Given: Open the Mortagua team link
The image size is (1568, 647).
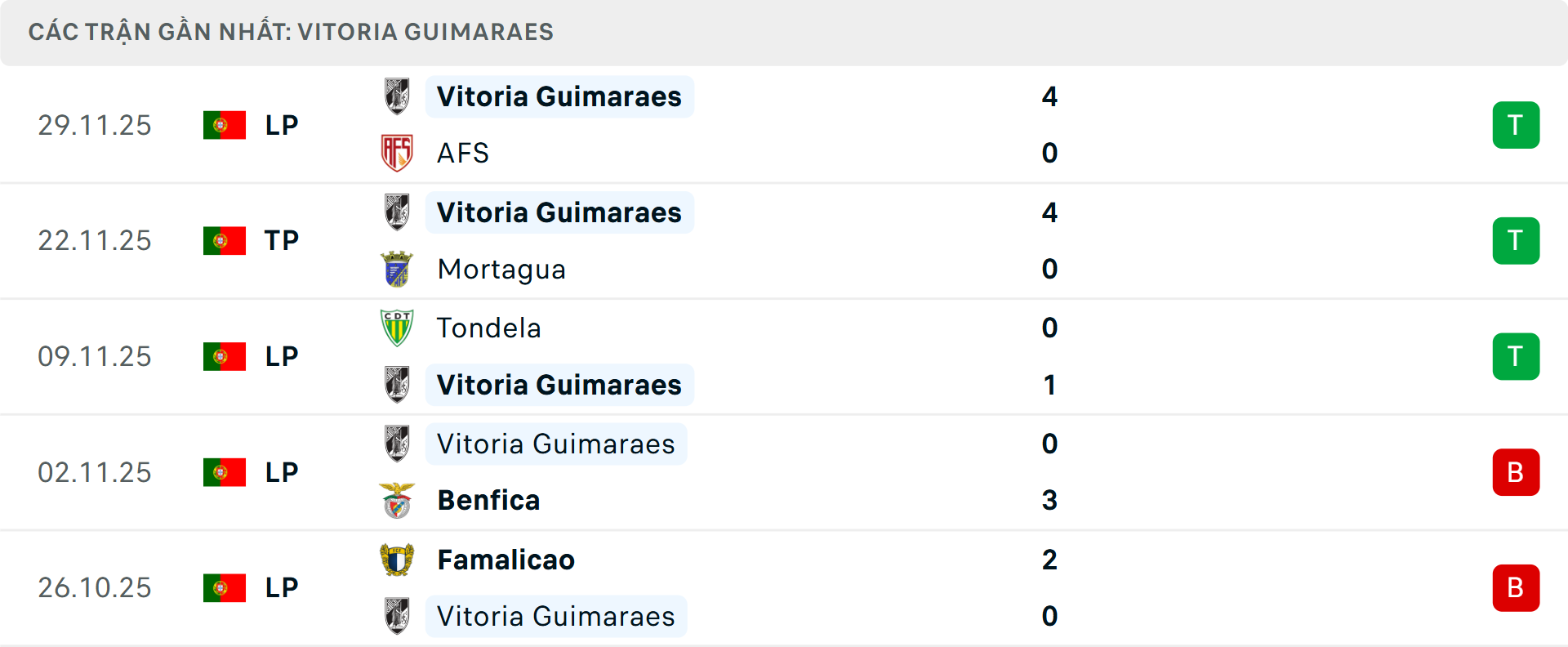Looking at the screenshot, I should (501, 270).
